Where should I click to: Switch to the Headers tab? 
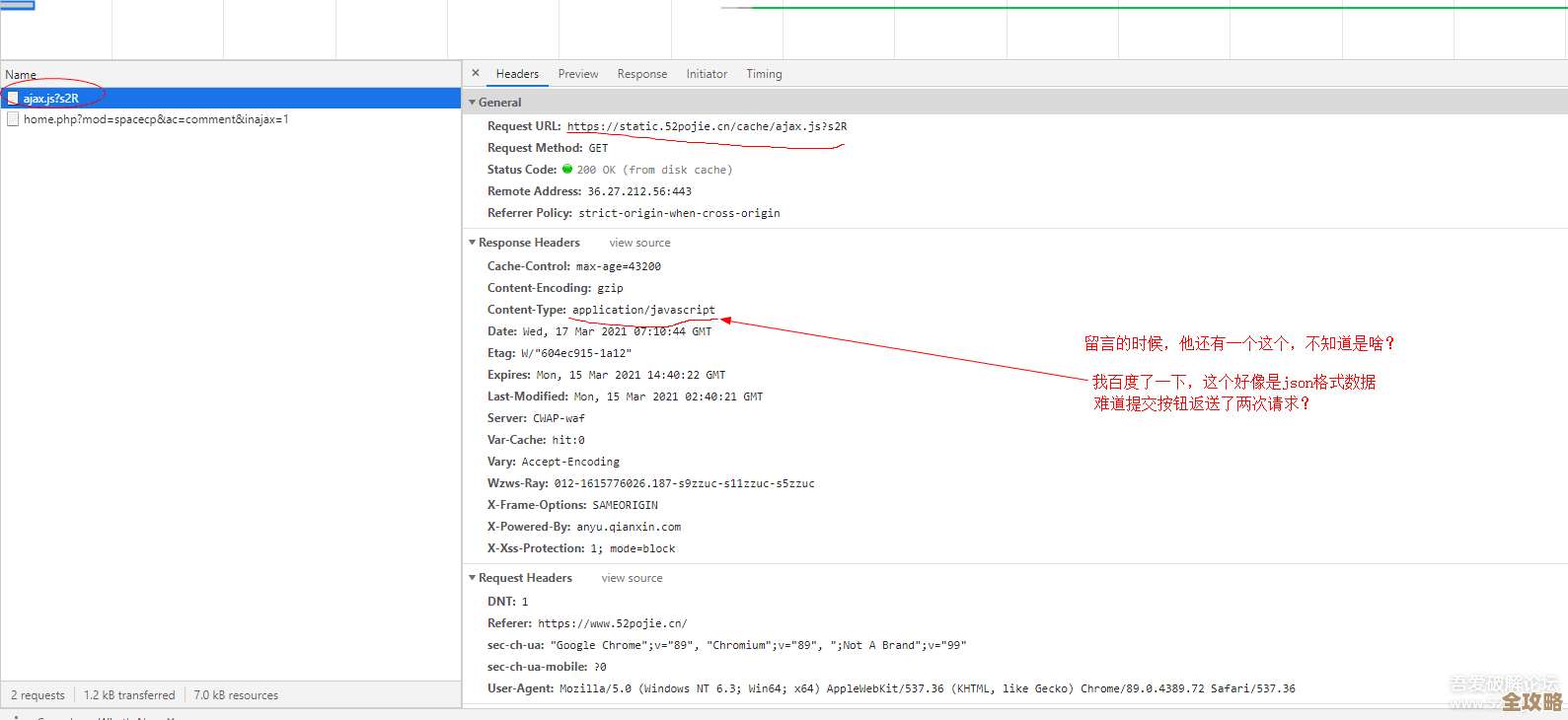517,74
